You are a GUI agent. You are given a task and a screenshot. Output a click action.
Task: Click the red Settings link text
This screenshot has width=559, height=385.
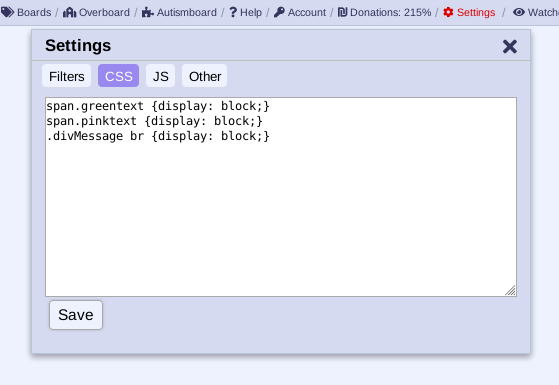[x=476, y=12]
